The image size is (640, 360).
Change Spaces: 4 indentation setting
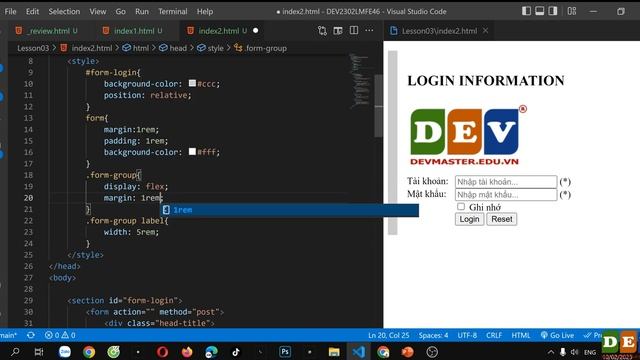coord(433,335)
